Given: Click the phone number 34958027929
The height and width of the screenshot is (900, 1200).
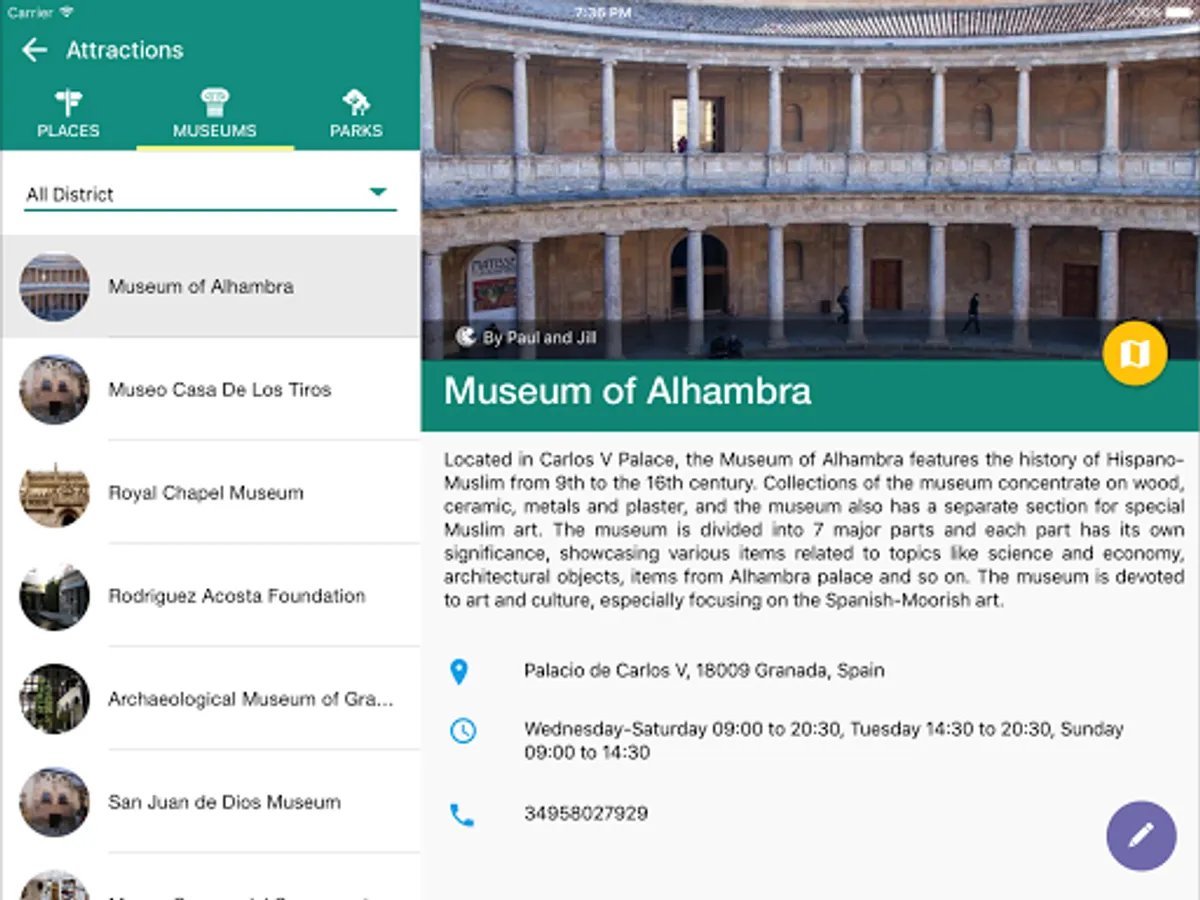Looking at the screenshot, I should (586, 813).
